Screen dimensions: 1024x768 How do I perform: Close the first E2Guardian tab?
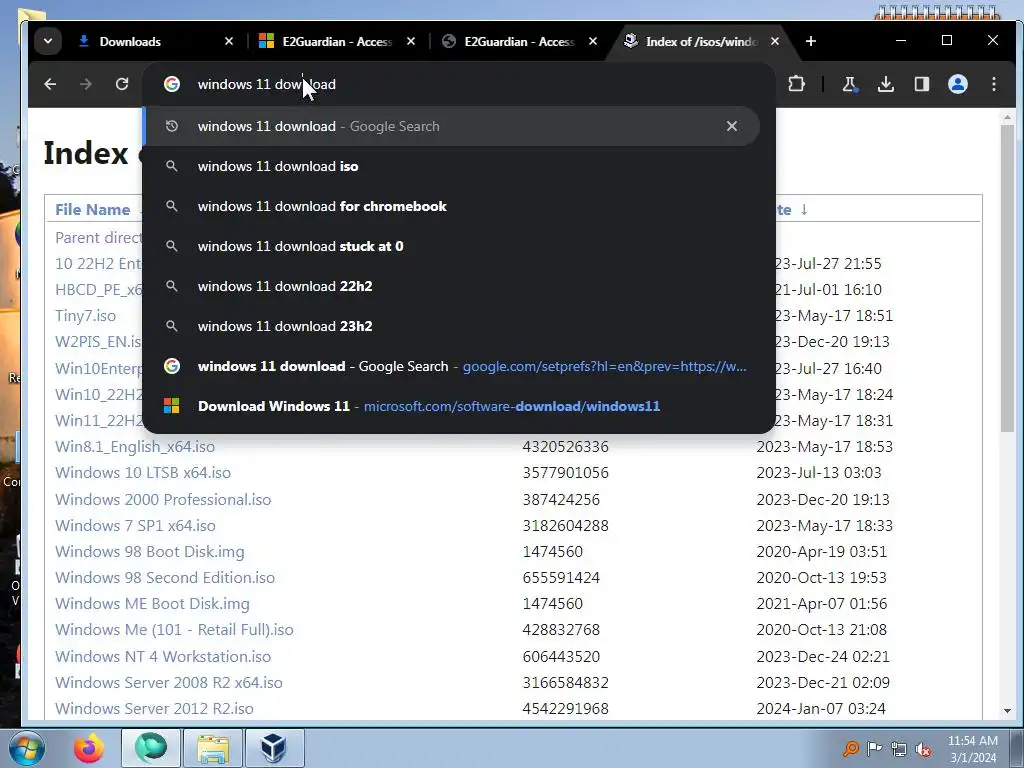pos(411,41)
